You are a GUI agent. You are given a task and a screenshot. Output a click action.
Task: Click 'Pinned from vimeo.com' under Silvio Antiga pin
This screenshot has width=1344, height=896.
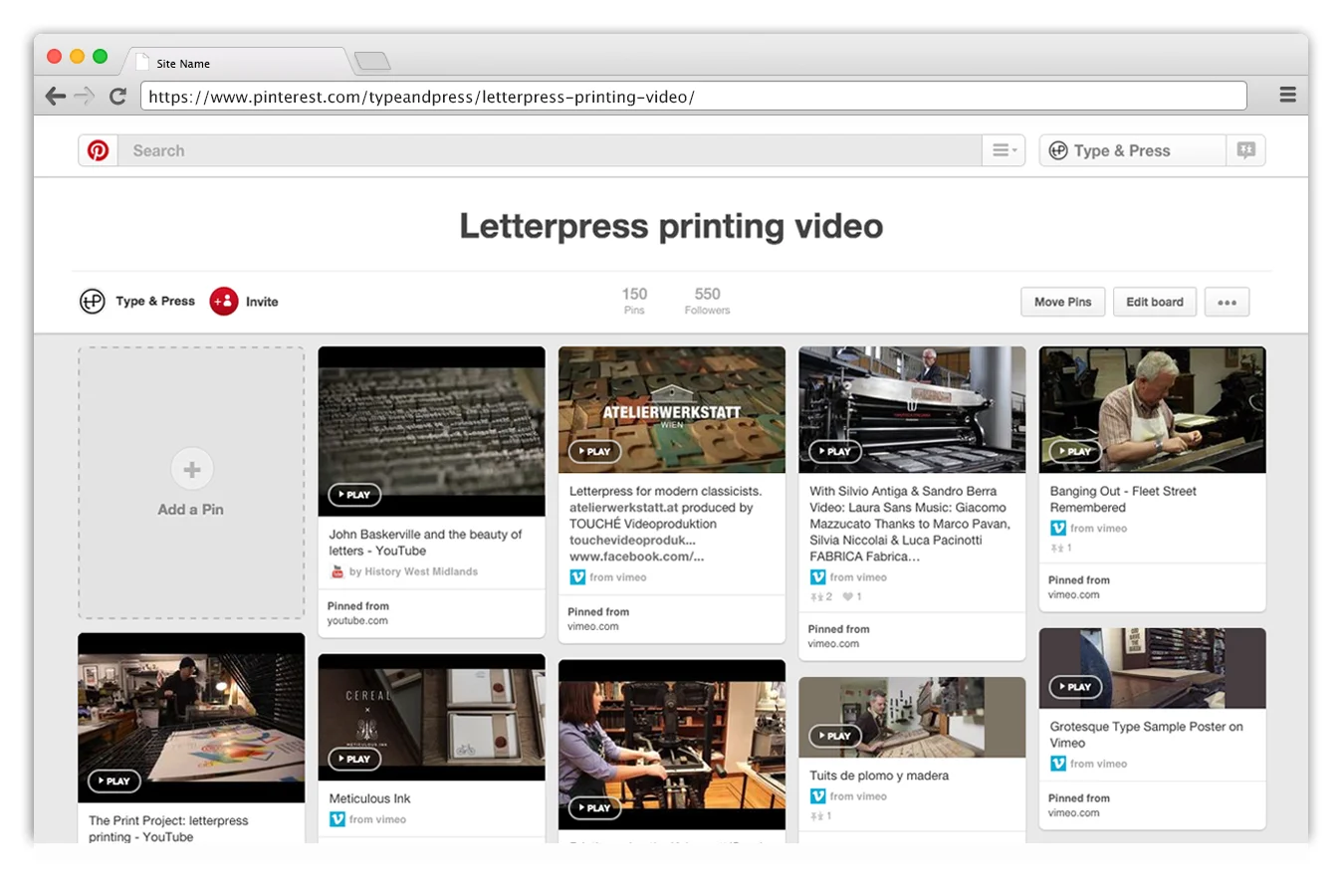click(838, 636)
